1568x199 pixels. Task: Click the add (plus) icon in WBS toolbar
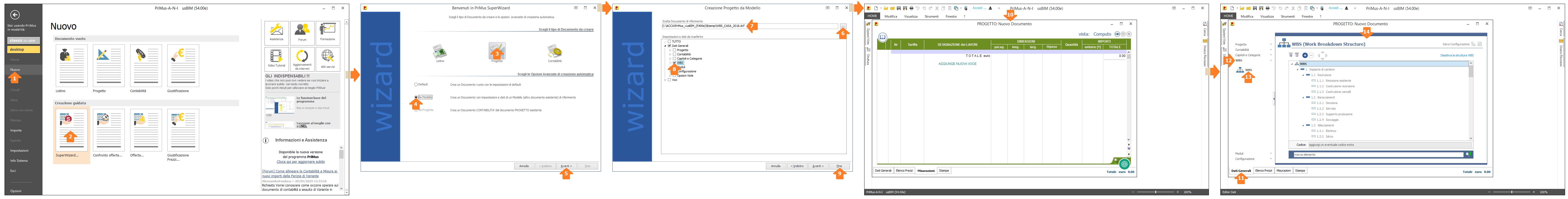click(1305, 56)
